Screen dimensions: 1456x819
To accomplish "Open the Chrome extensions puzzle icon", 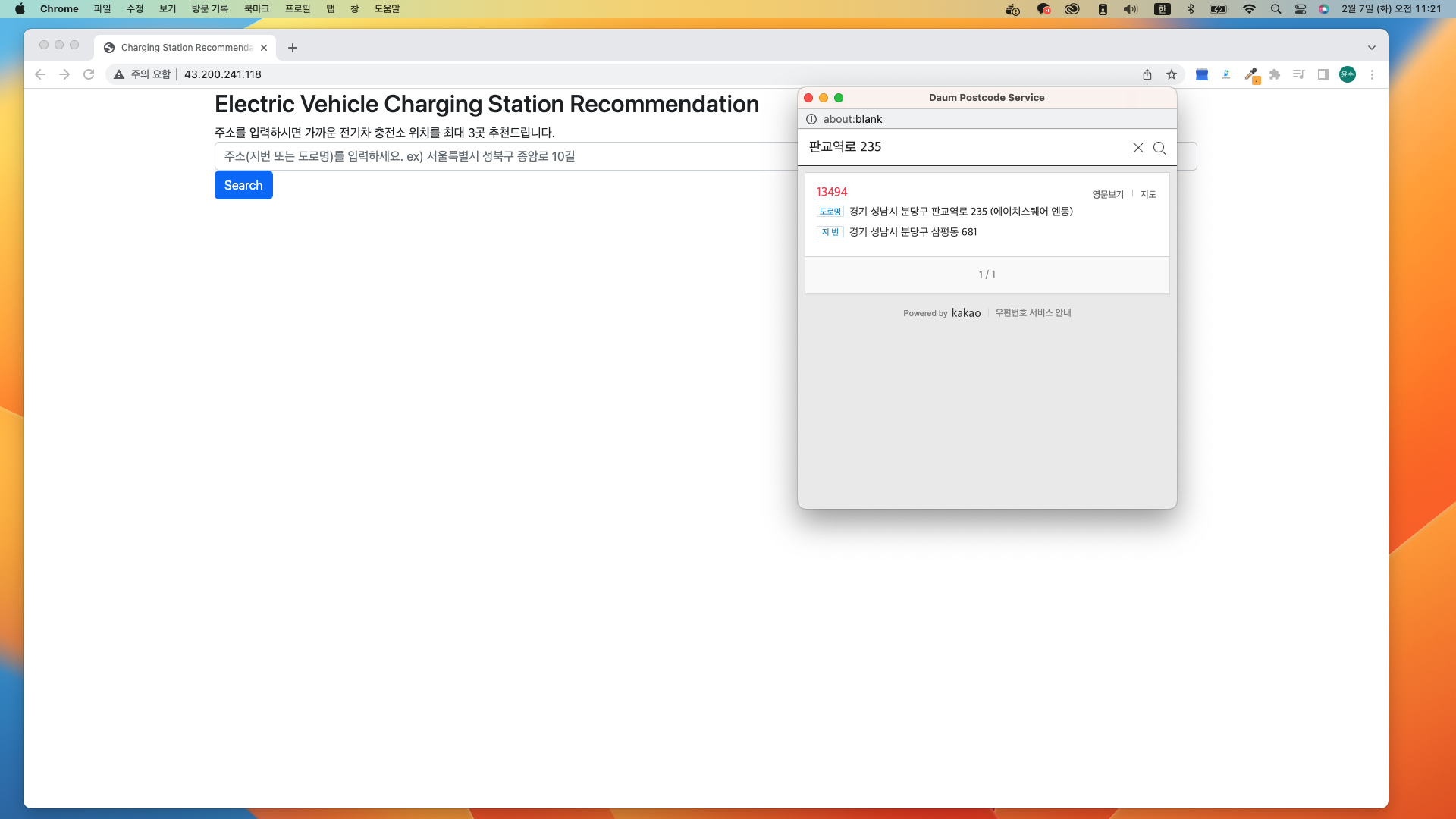I will [1275, 74].
